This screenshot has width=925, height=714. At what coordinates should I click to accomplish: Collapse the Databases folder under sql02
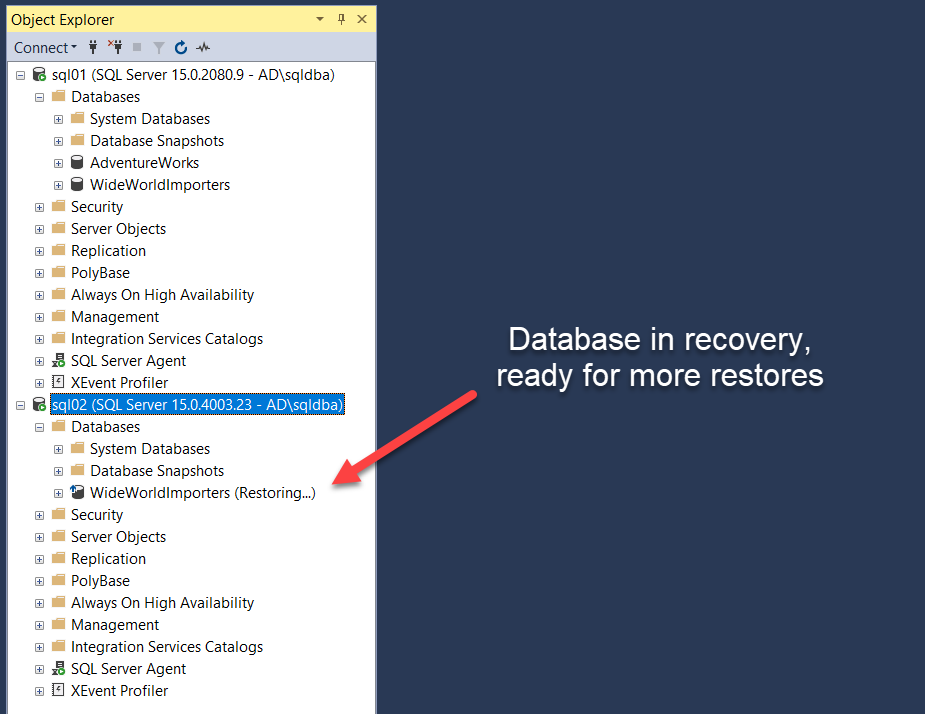(40, 427)
